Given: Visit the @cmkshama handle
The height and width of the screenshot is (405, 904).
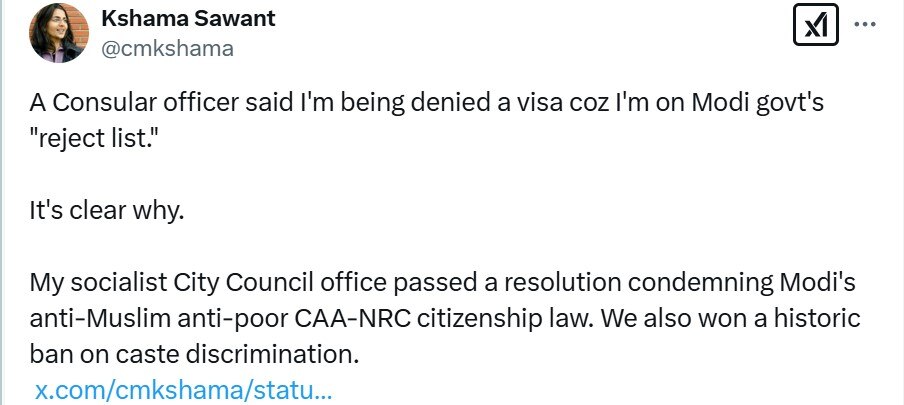Looking at the screenshot, I should point(167,49).
